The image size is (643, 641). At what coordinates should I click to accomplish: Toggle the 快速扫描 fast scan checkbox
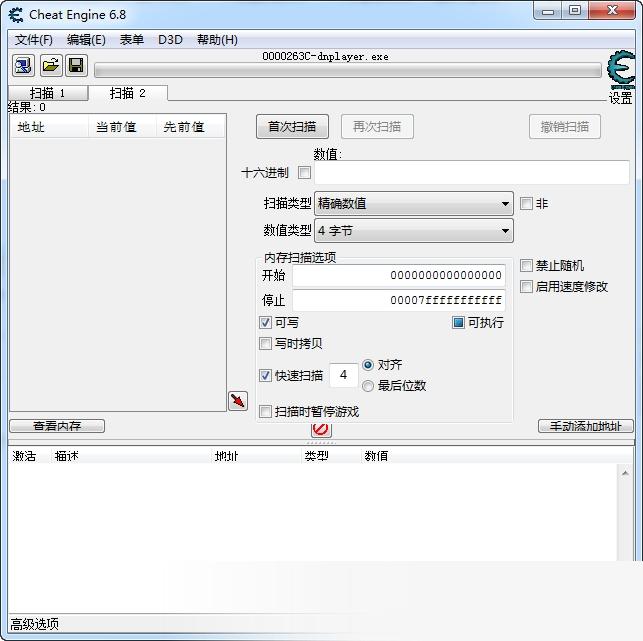[265, 375]
